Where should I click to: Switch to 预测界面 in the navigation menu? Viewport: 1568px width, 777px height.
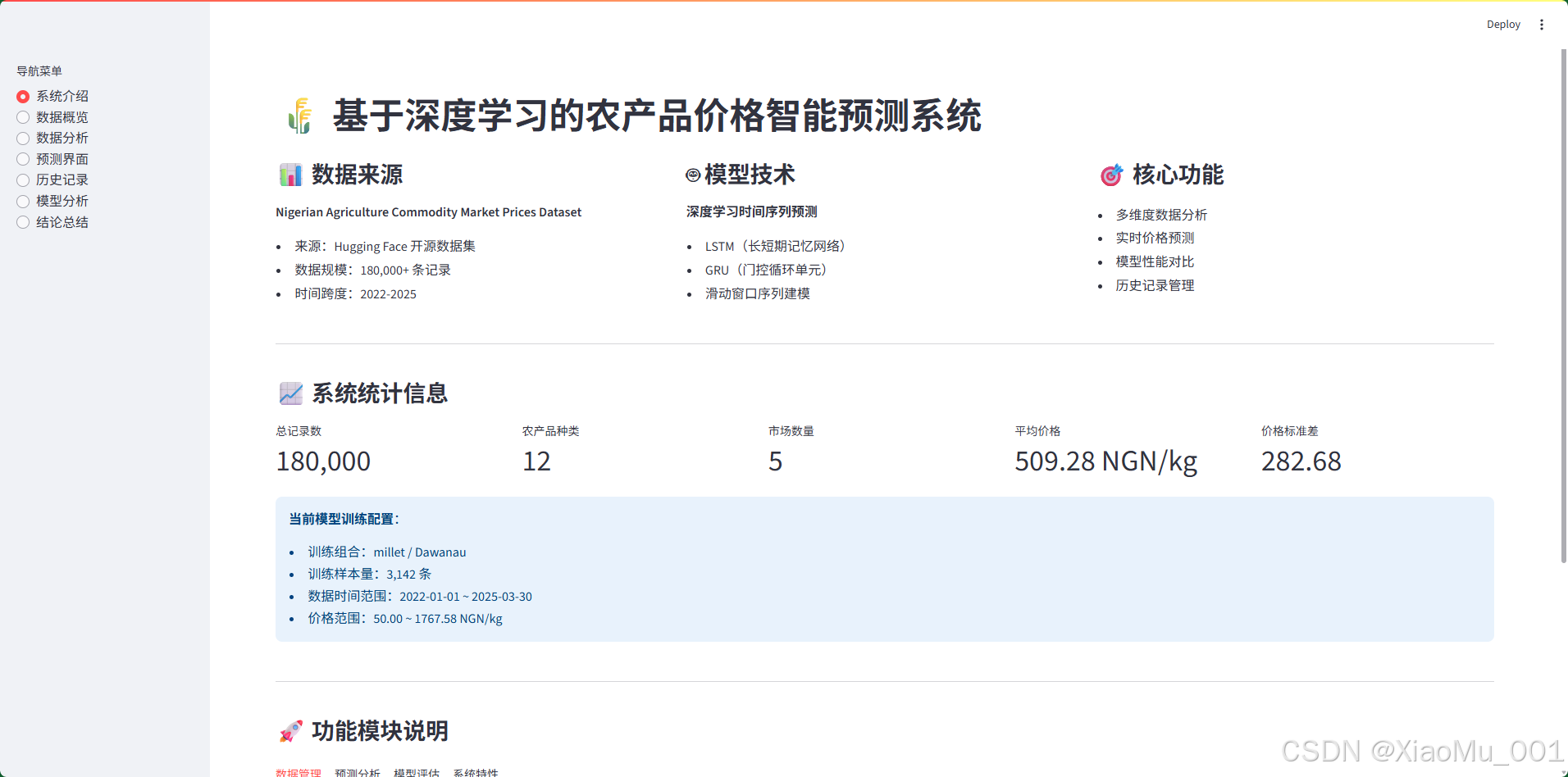point(52,159)
